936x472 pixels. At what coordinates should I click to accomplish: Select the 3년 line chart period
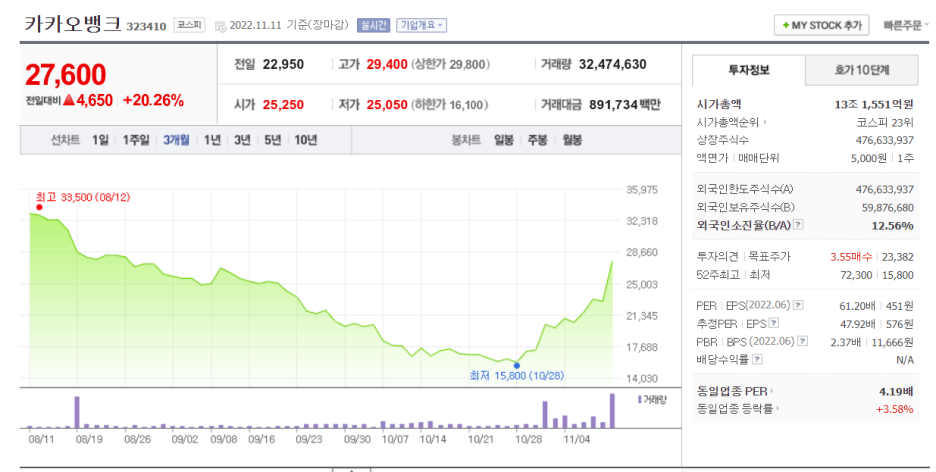(242, 140)
